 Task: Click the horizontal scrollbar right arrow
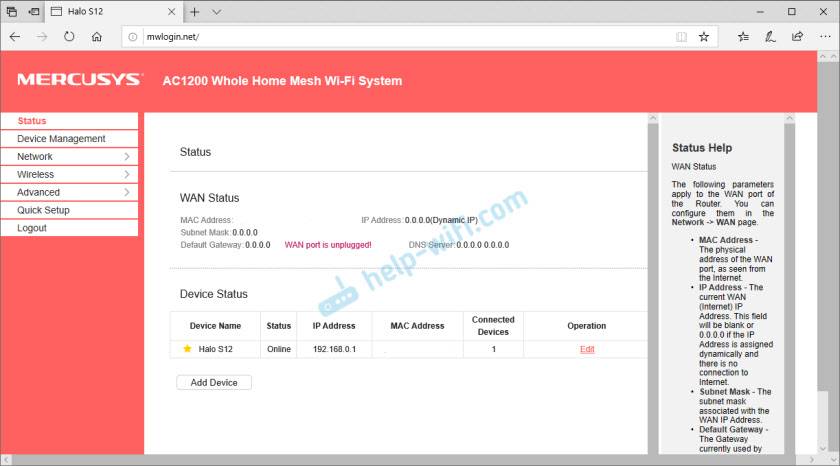click(x=812, y=460)
